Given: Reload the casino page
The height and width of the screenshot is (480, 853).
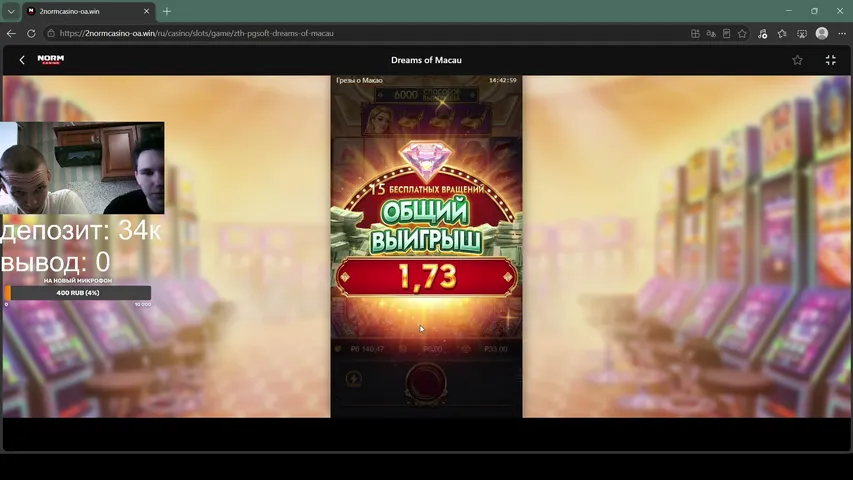Looking at the screenshot, I should coord(31,33).
